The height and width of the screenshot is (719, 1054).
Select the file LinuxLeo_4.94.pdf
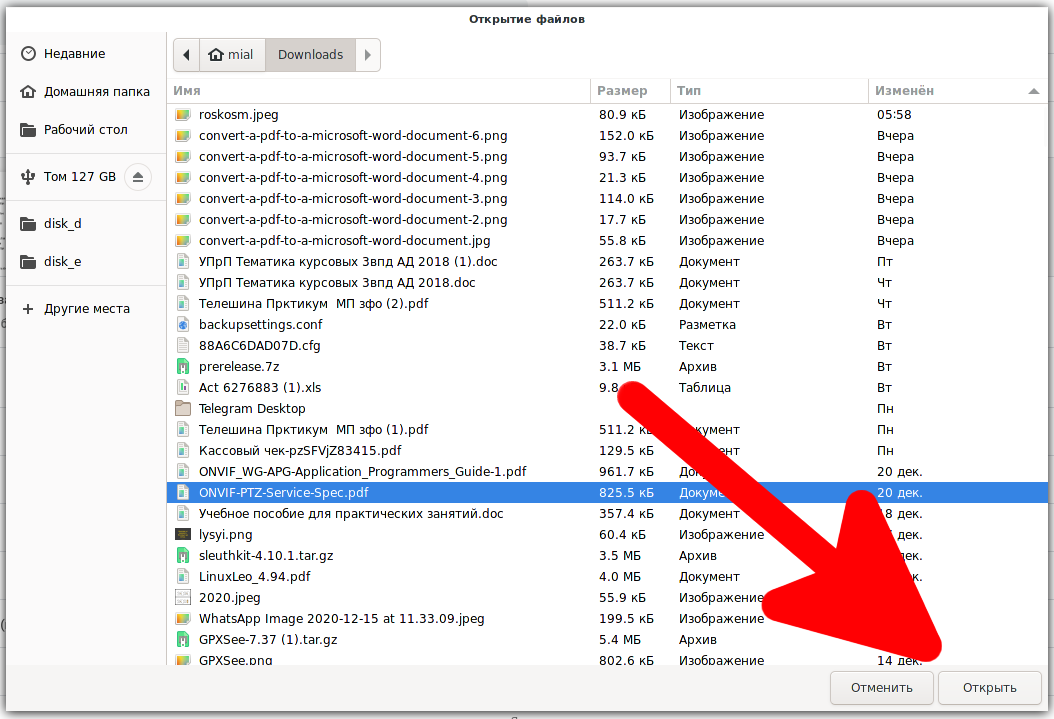pyautogui.click(x=254, y=577)
